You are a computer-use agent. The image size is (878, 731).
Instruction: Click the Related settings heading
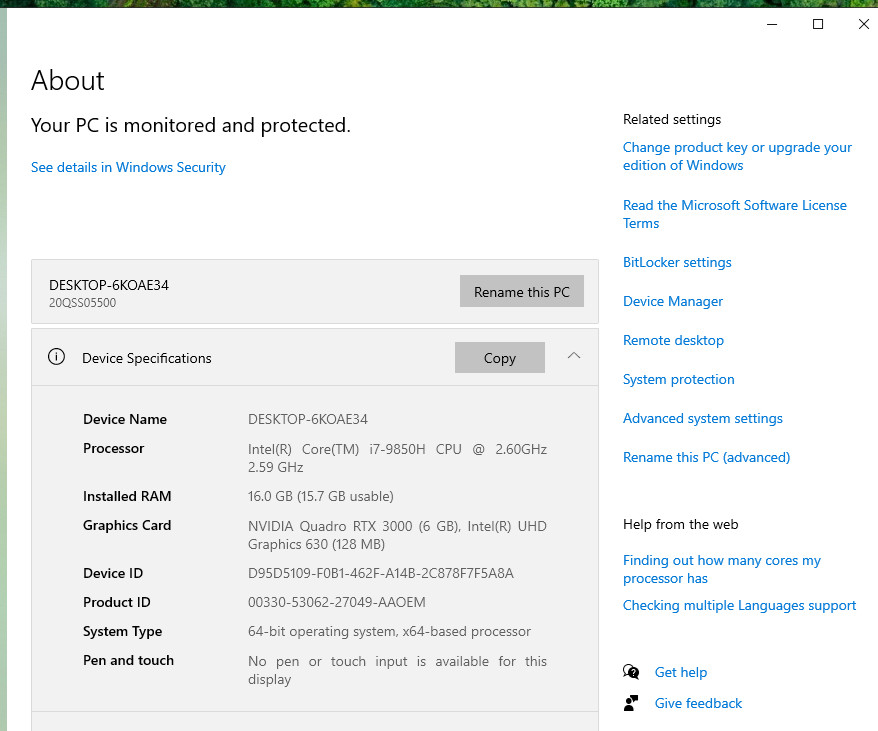point(672,119)
